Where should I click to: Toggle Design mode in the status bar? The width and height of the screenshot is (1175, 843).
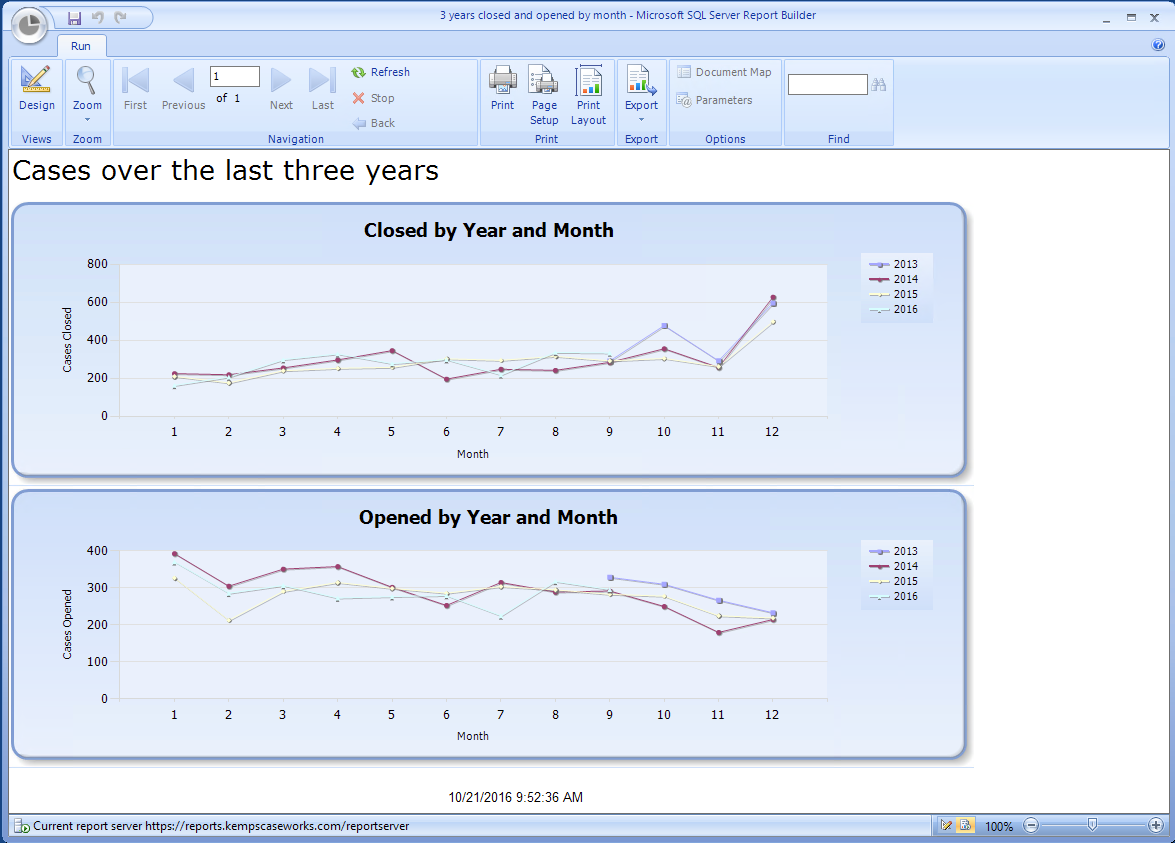click(947, 826)
